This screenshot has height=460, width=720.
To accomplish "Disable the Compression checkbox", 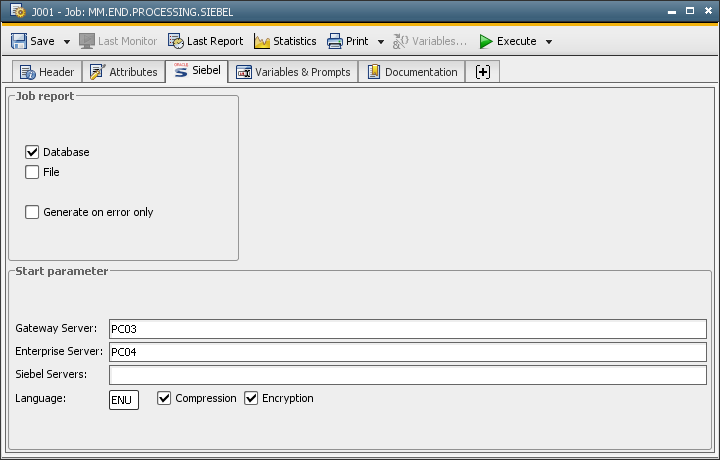I will pos(165,398).
